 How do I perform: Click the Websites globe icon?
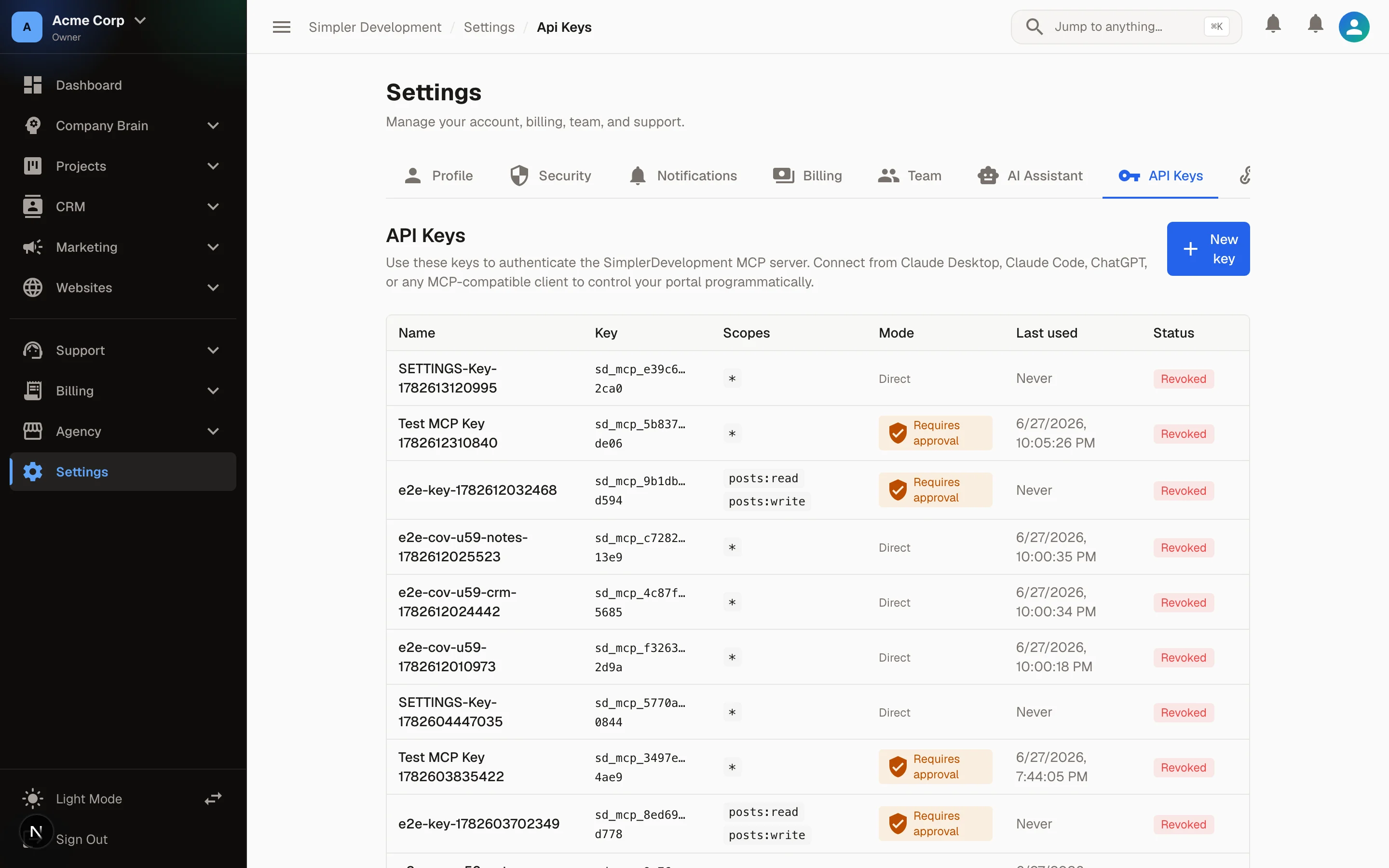coord(33,287)
